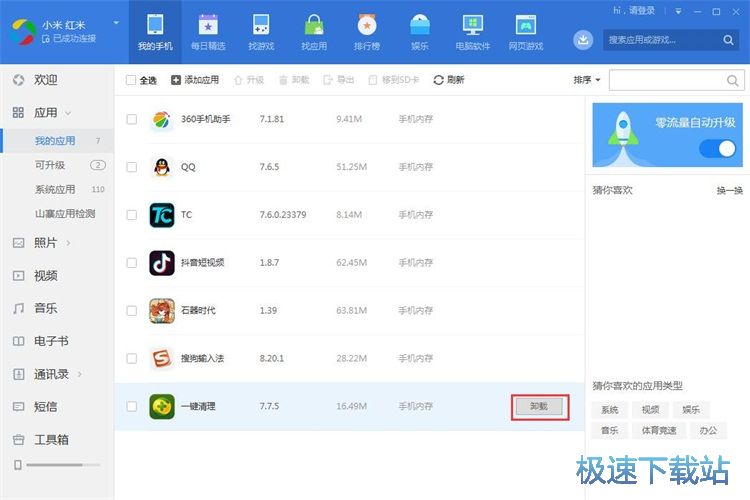Collapse the 应用 sidebar section

68,113
